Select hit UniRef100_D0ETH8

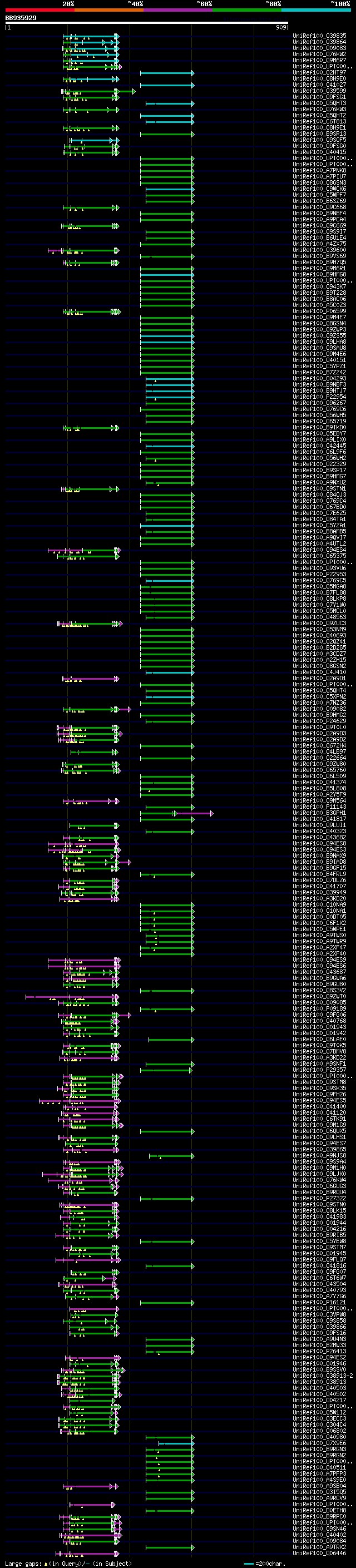point(319,1510)
